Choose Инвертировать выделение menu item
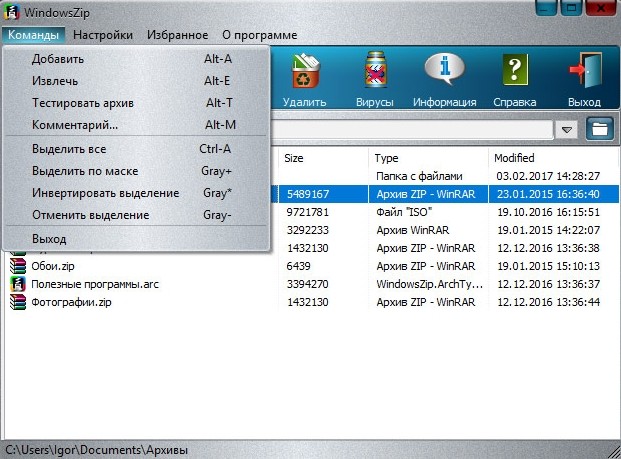 (x=91, y=193)
